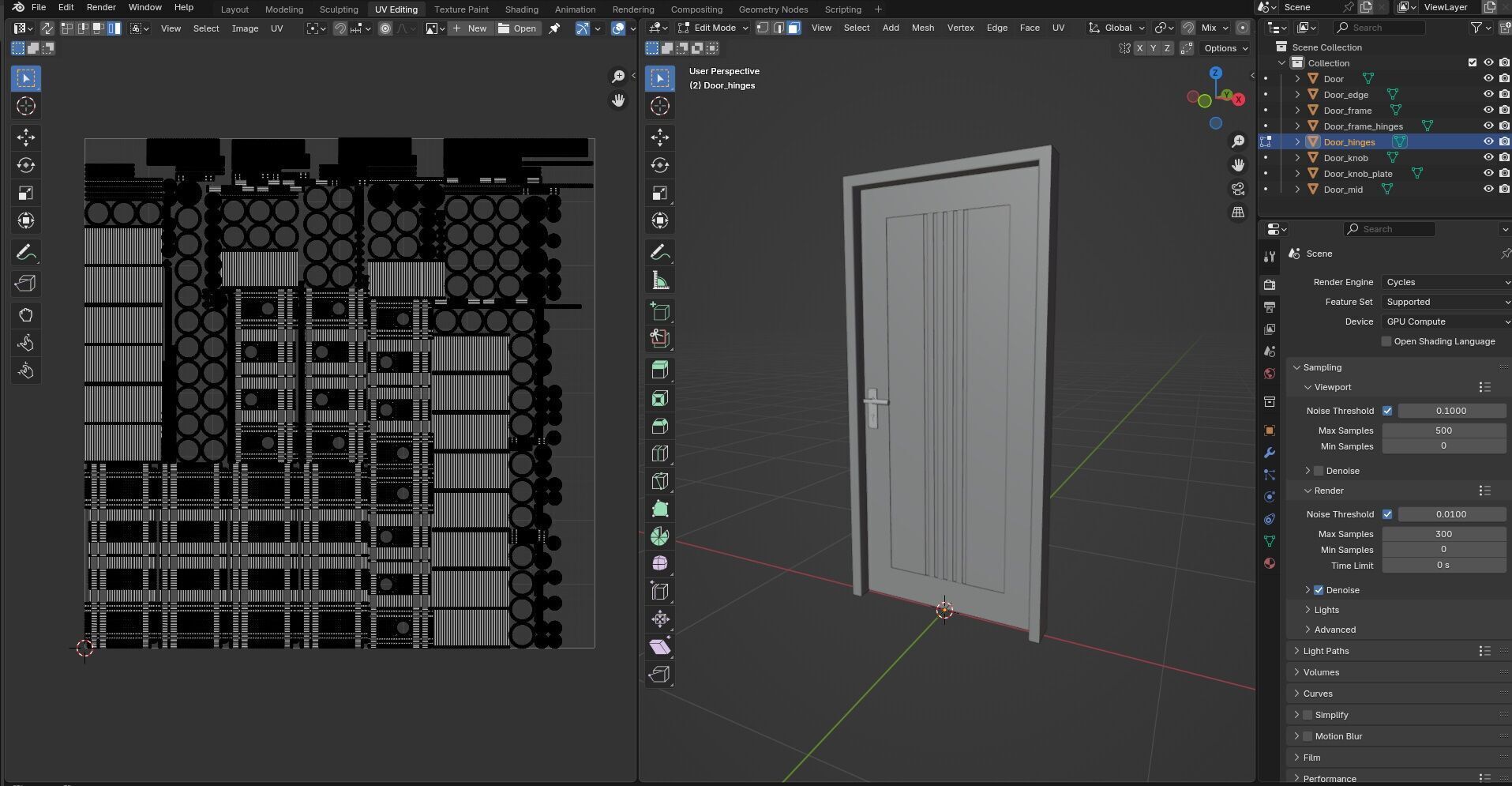Adjust the Time Limit field

[x=1443, y=566]
